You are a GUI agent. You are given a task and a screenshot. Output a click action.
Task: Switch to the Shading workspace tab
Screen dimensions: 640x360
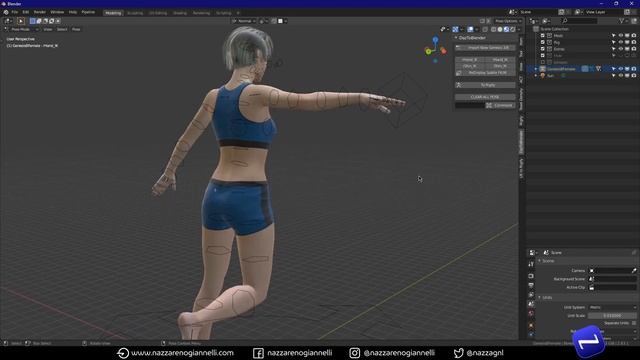[x=180, y=13]
